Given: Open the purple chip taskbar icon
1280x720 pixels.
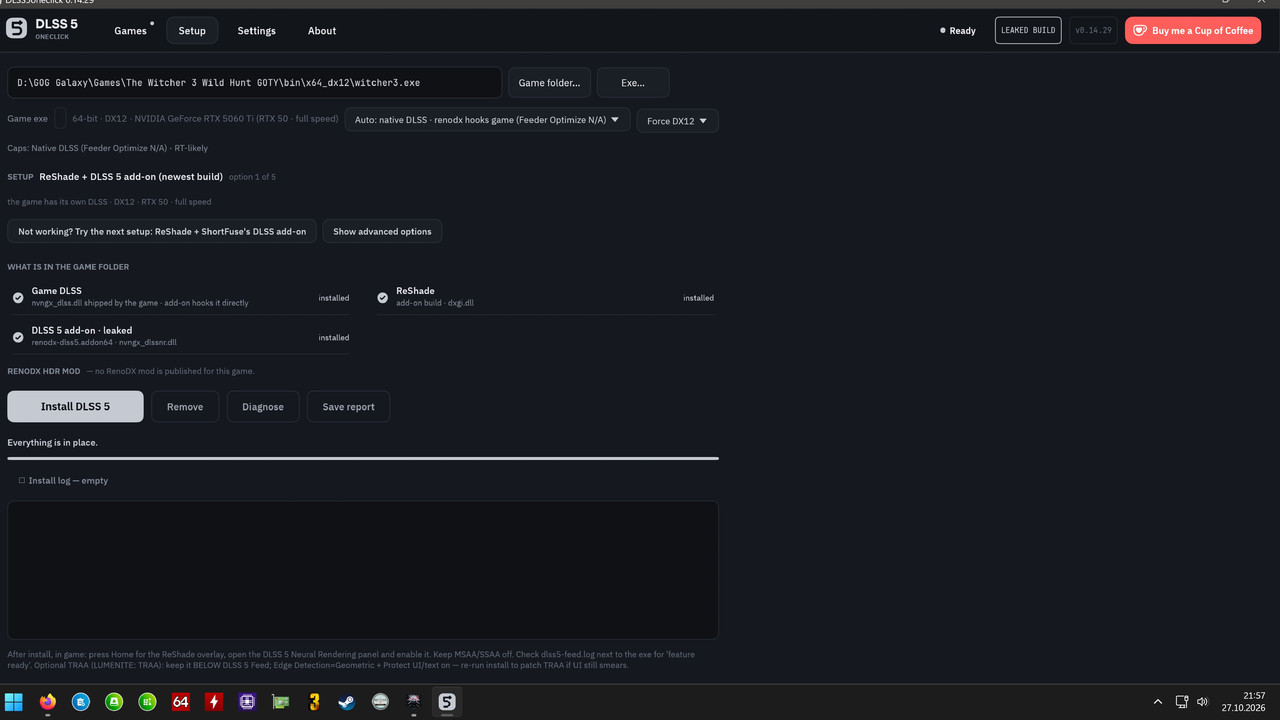Looking at the screenshot, I should tap(247, 702).
